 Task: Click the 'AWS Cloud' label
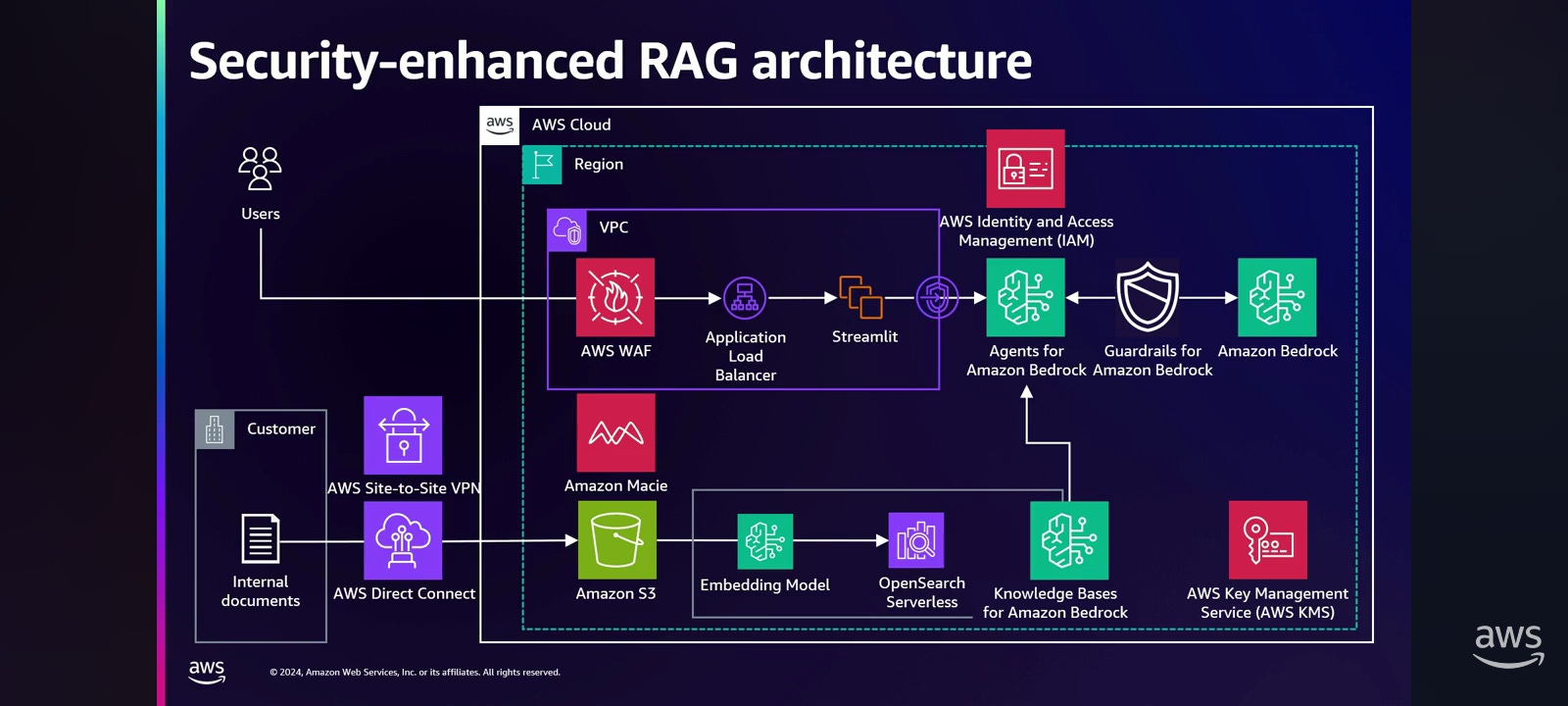[571, 126]
